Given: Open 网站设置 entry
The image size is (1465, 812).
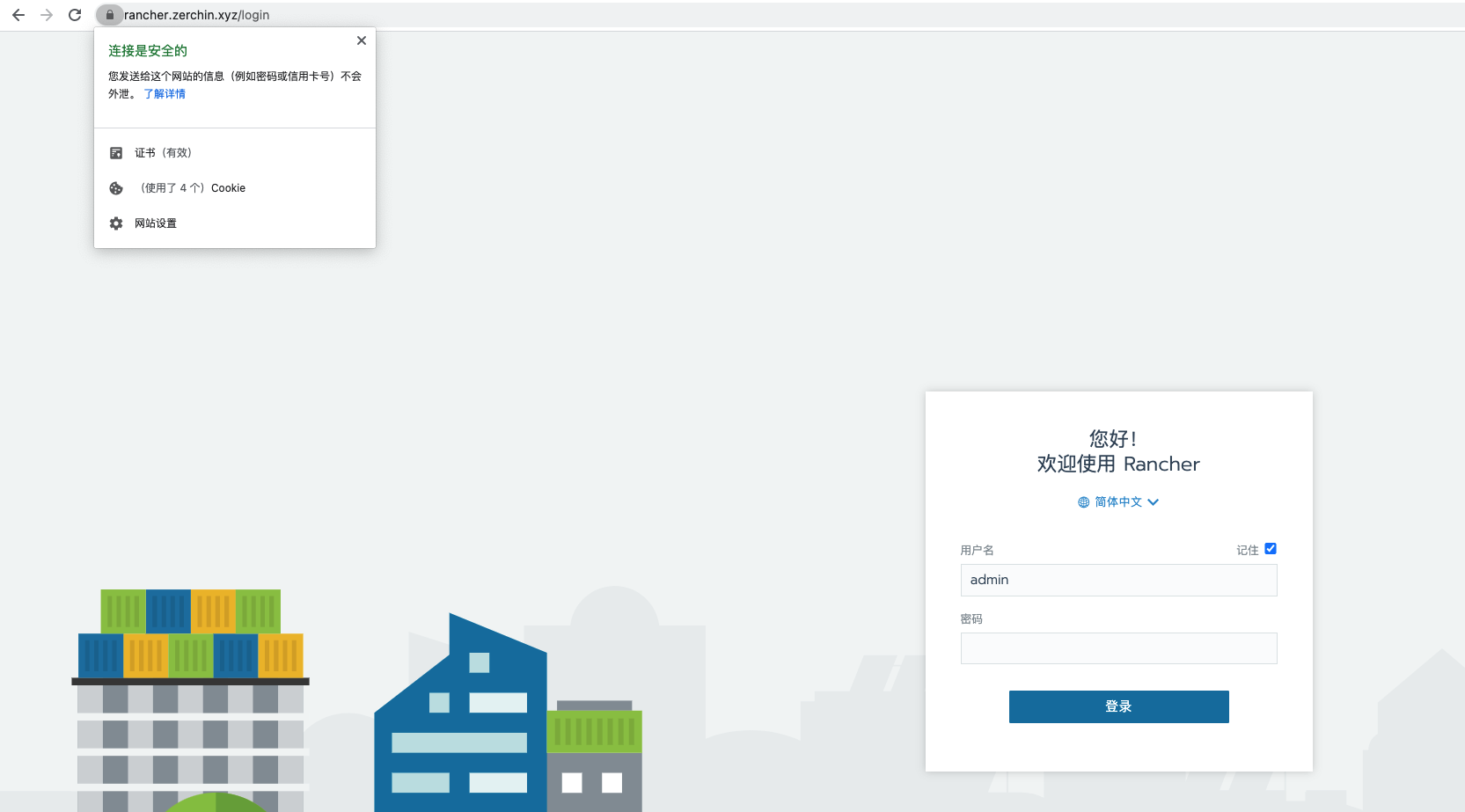Looking at the screenshot, I should 235,223.
